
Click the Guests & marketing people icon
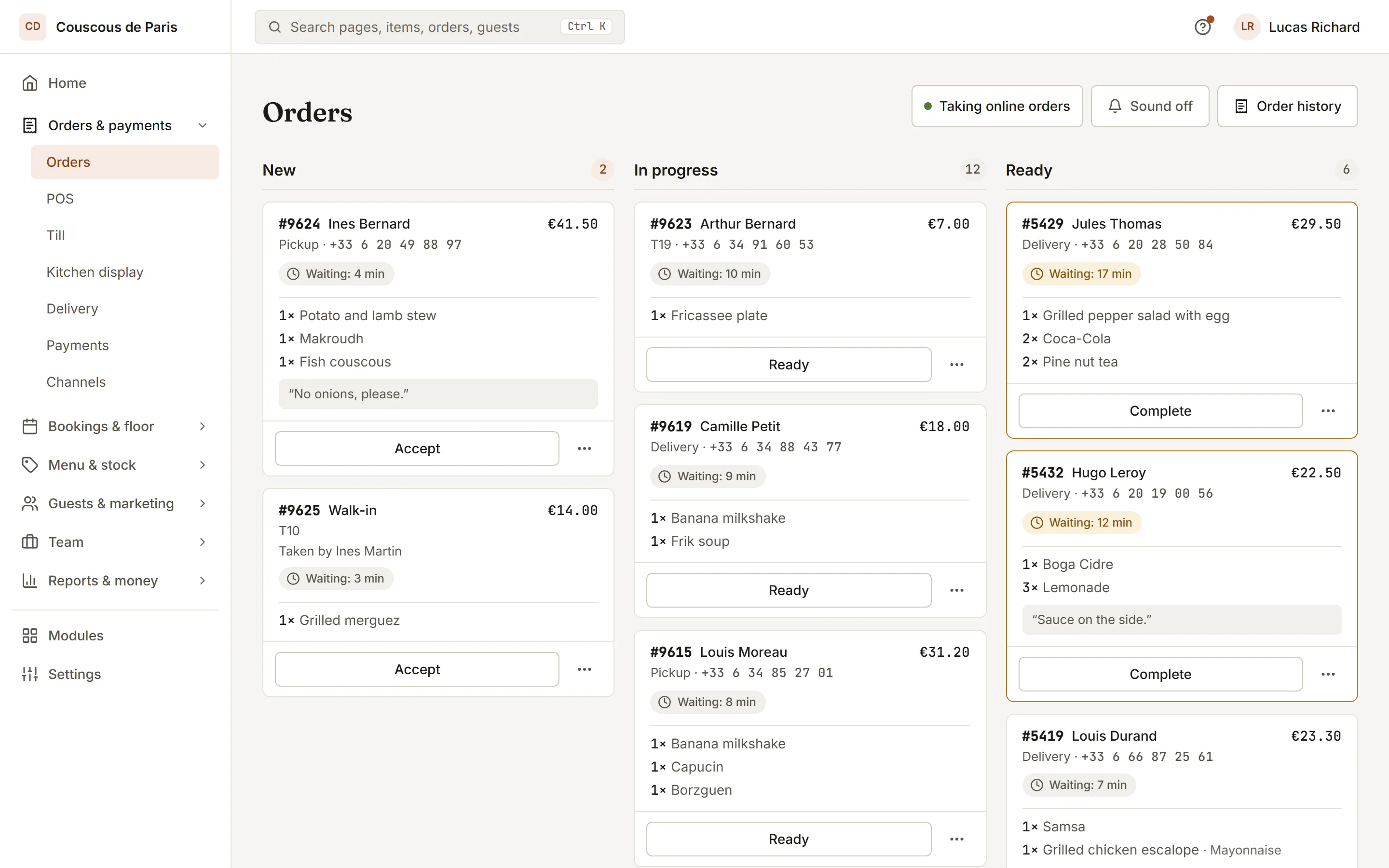30,503
